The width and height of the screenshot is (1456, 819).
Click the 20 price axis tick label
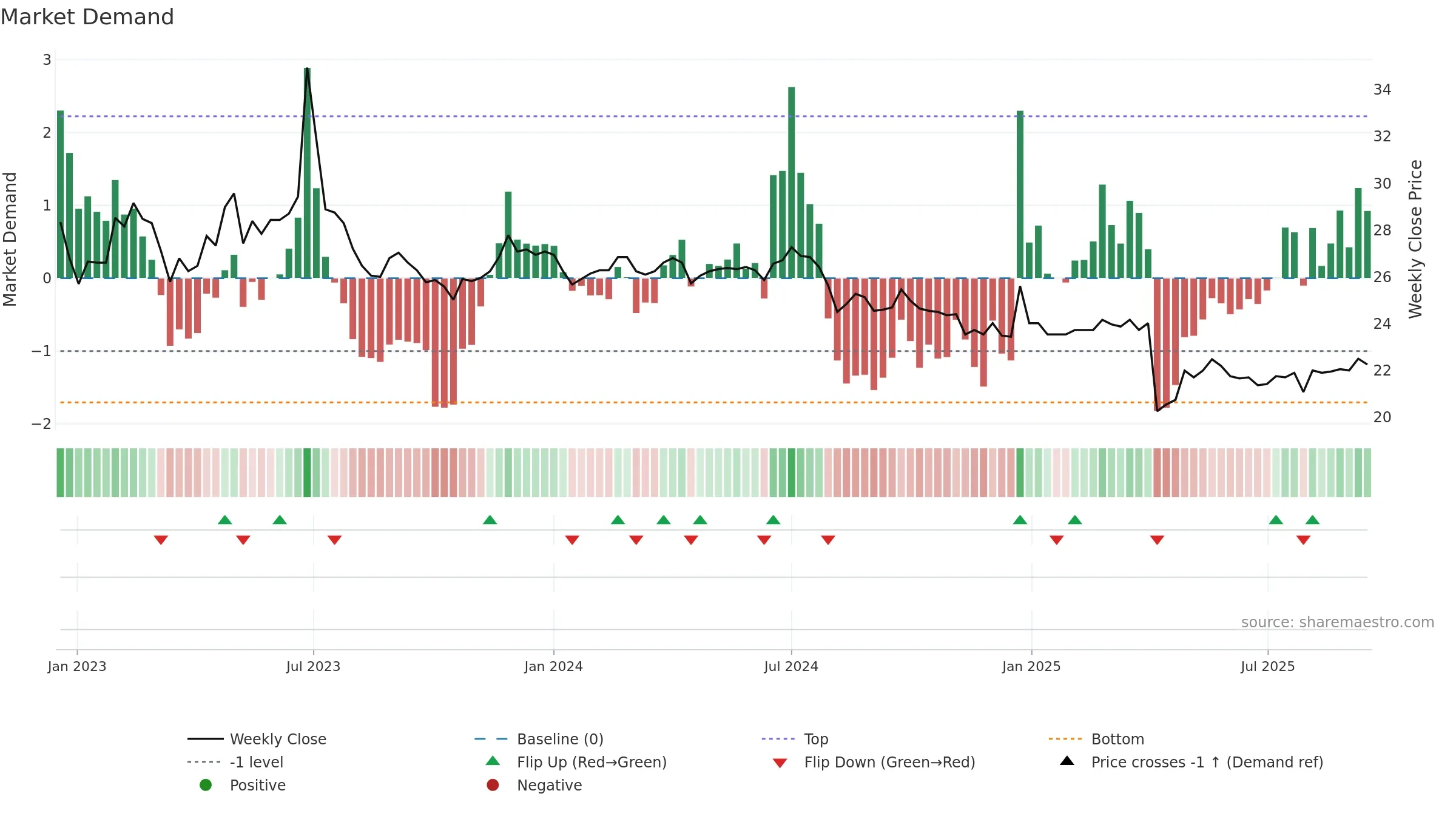1382,417
